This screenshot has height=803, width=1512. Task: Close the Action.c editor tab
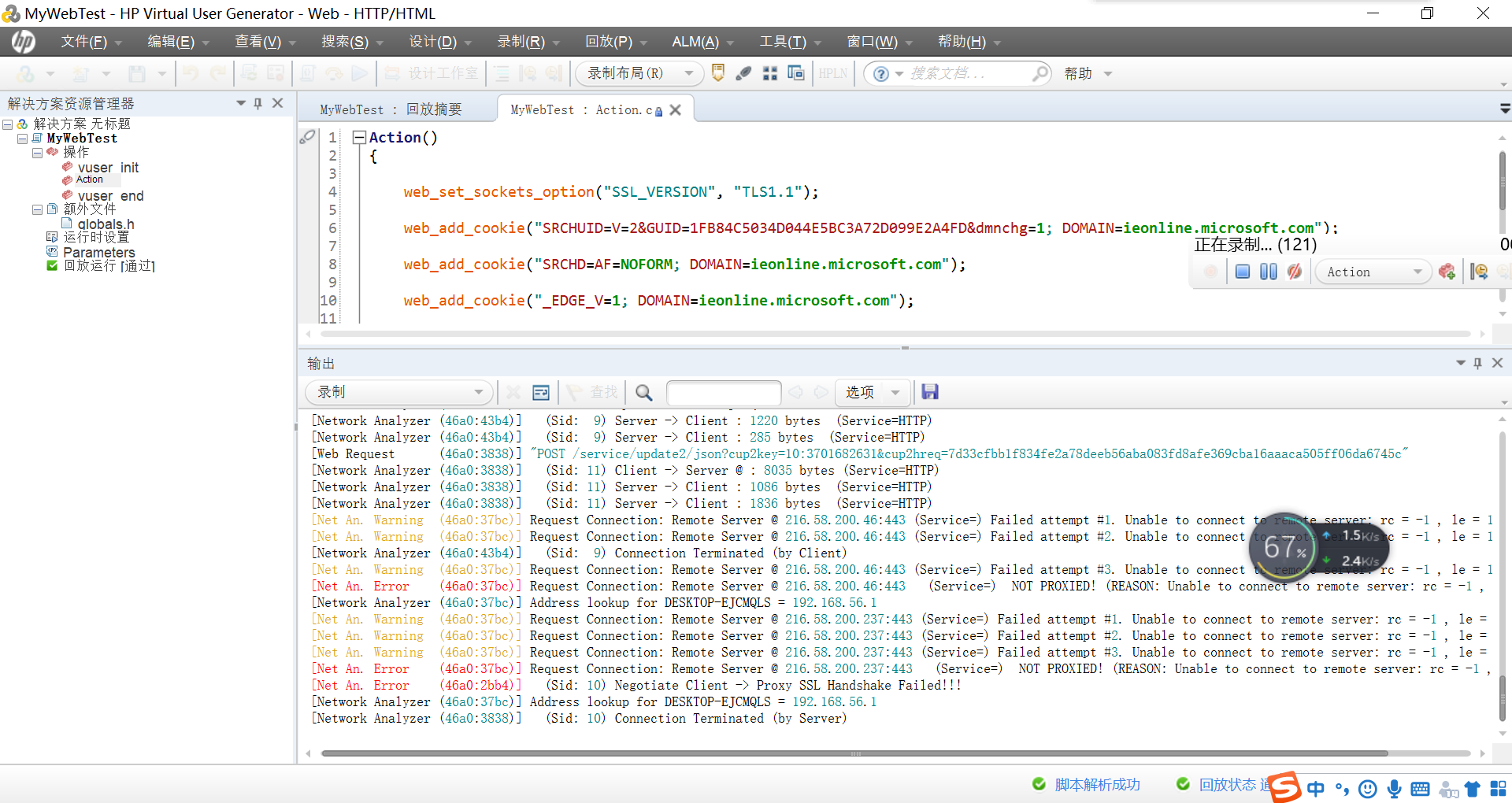675,110
